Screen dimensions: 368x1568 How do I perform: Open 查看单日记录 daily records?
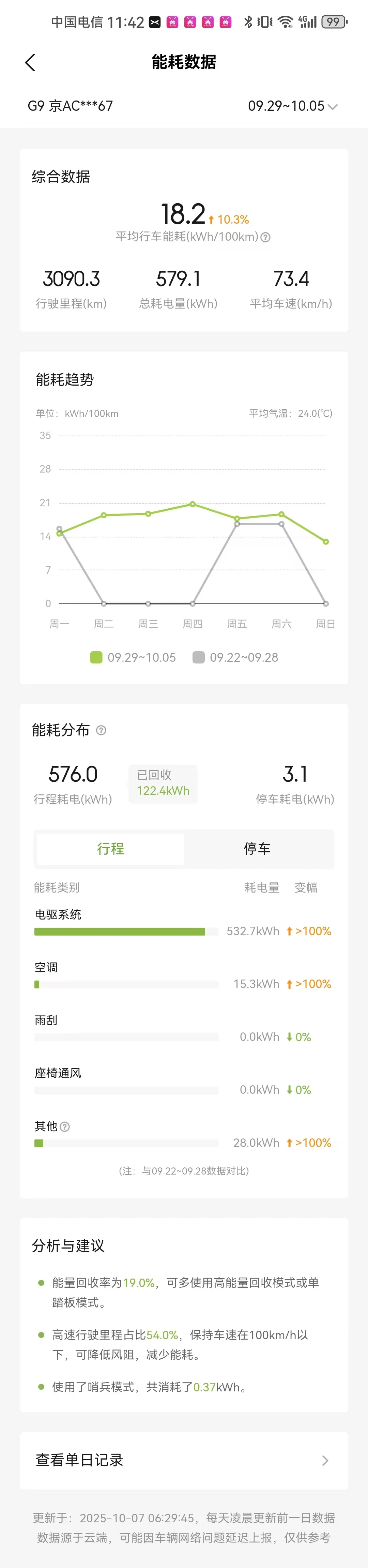click(x=80, y=1460)
